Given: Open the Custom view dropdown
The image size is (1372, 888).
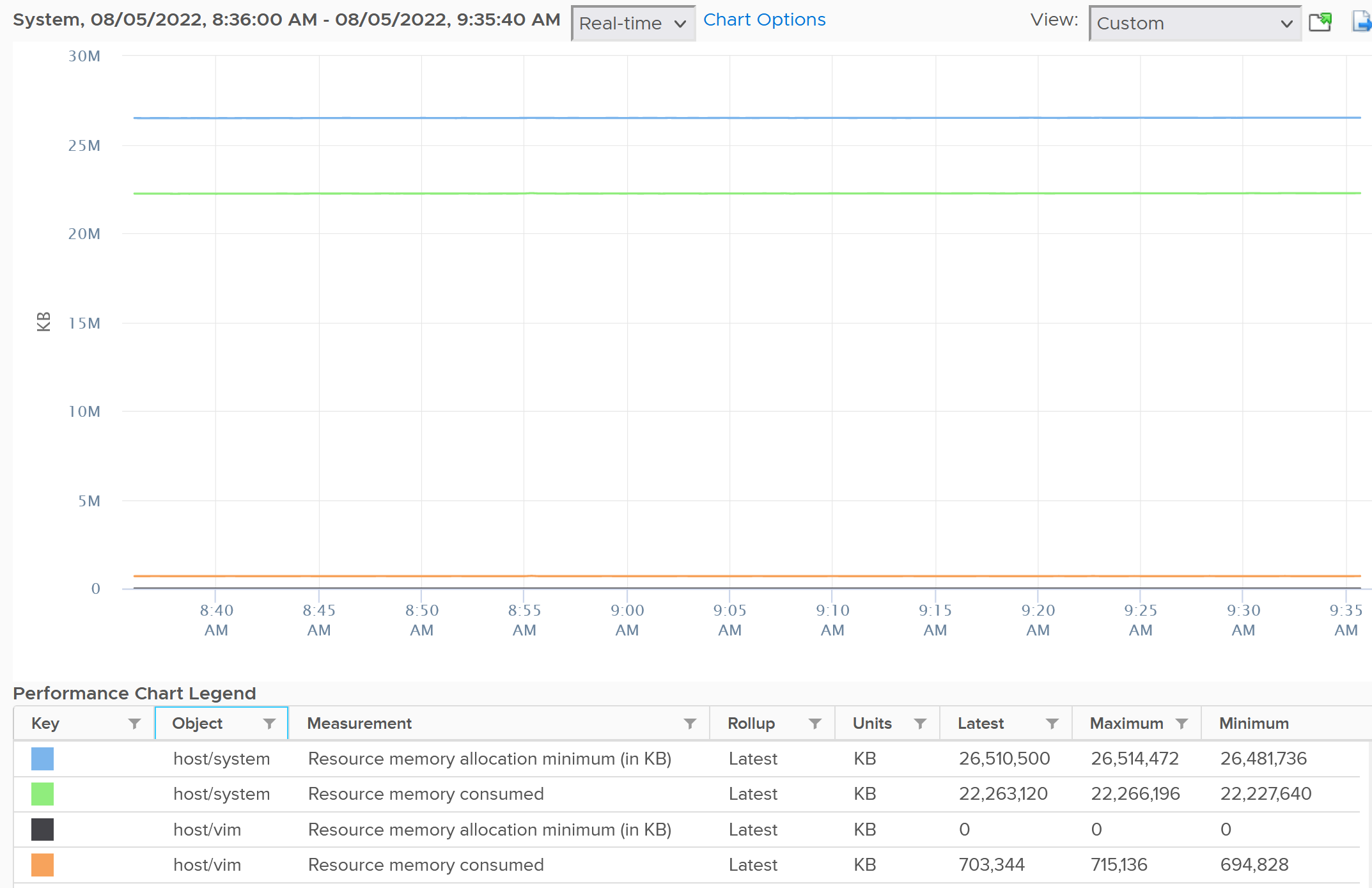Looking at the screenshot, I should (1195, 24).
